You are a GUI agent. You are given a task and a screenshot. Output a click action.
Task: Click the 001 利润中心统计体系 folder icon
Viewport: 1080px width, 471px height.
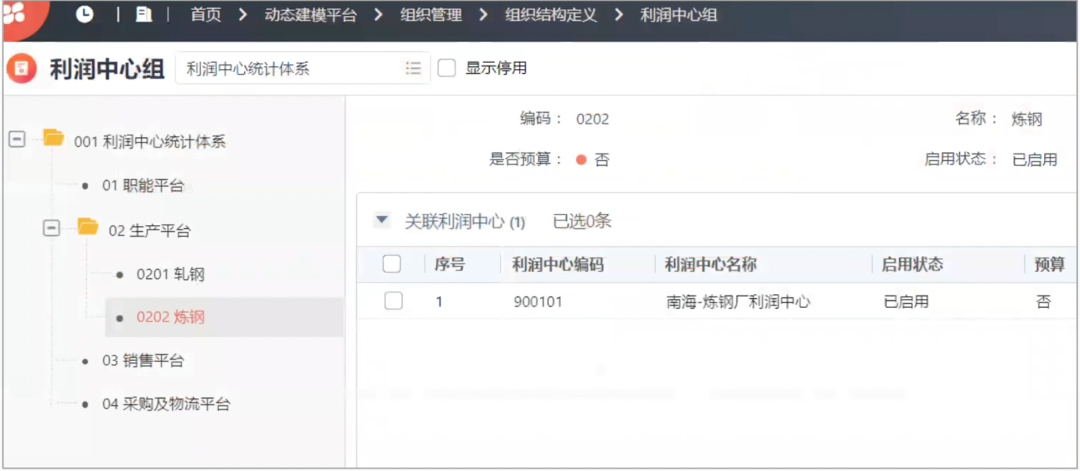click(54, 139)
